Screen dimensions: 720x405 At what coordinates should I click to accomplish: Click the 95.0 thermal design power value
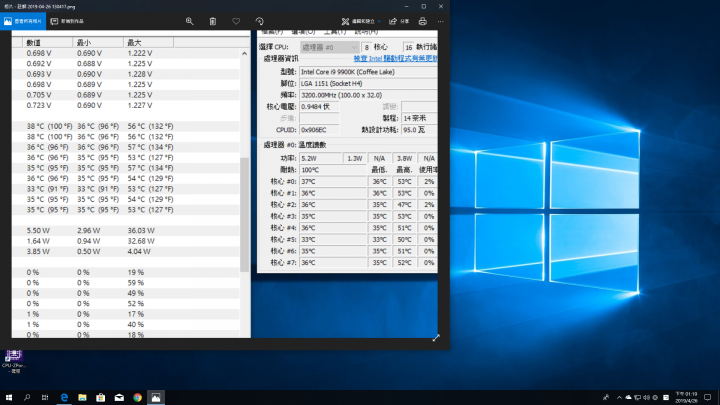click(419, 130)
